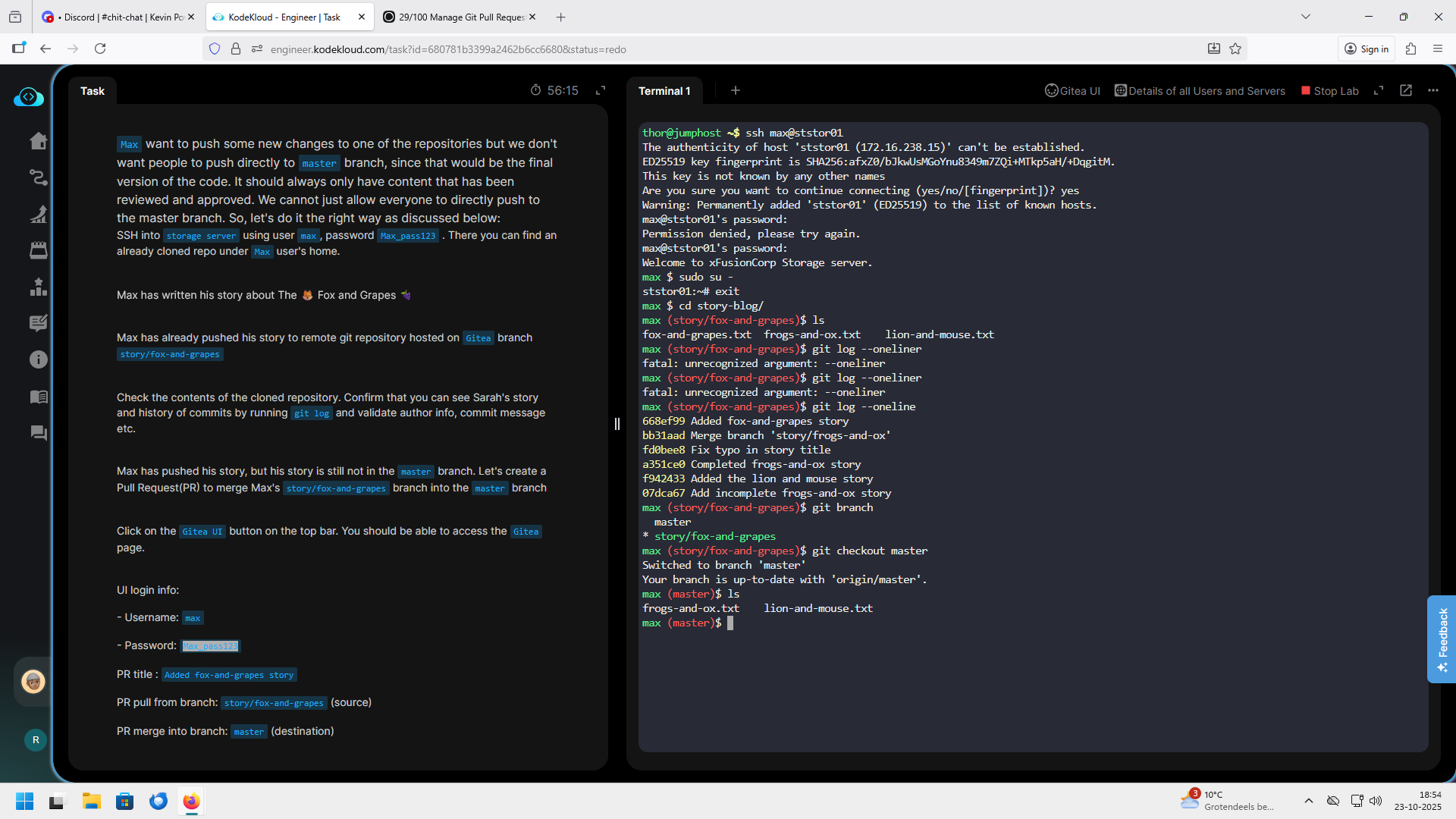Expand the Task panel to fullscreen
This screenshot has height=819, width=1456.
[x=601, y=91]
